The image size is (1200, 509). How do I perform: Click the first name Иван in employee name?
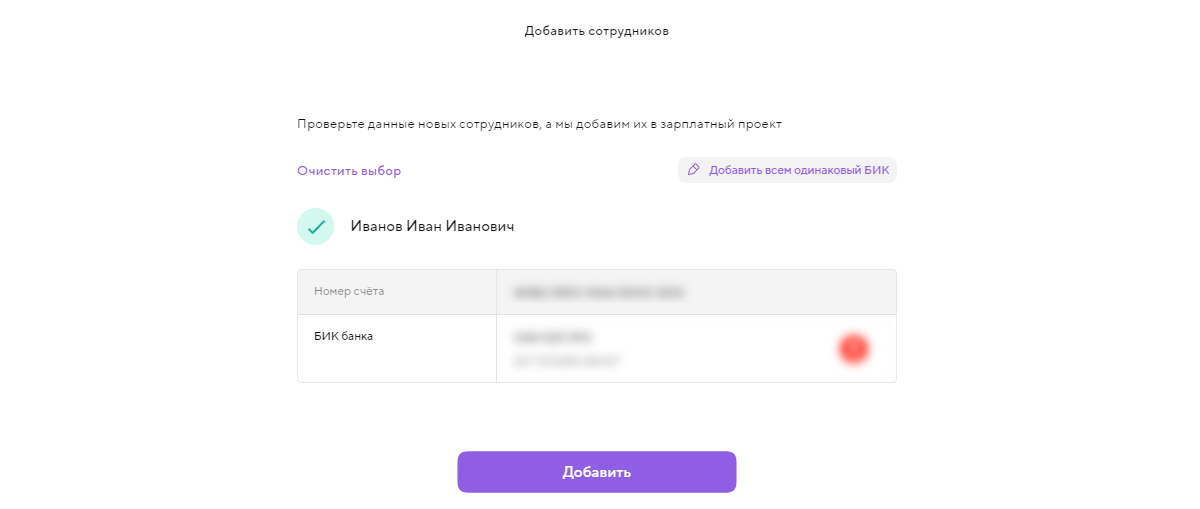click(421, 227)
